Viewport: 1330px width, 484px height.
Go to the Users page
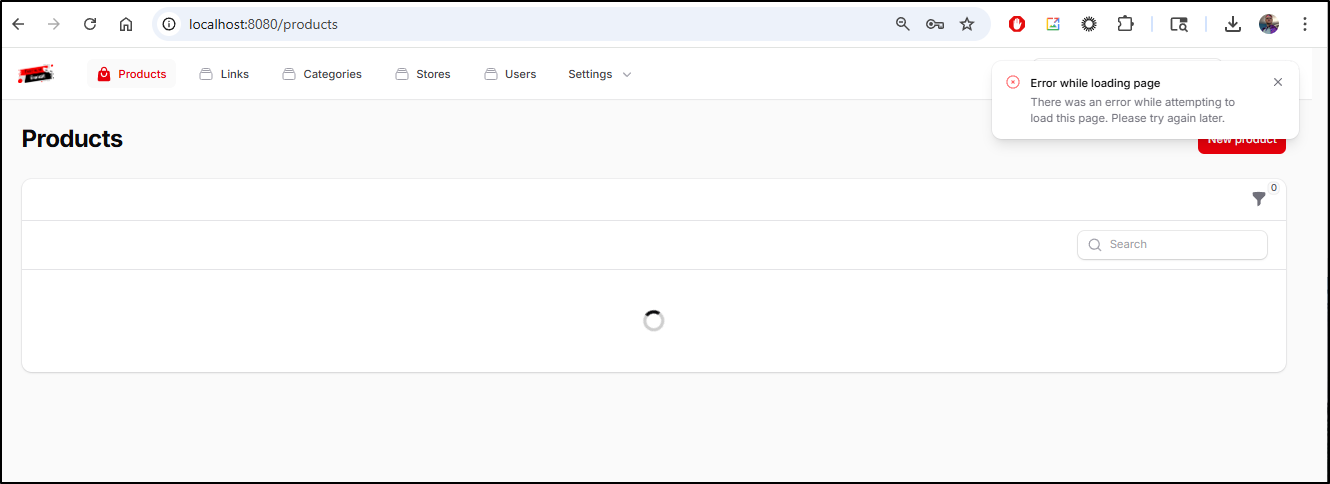pos(510,74)
